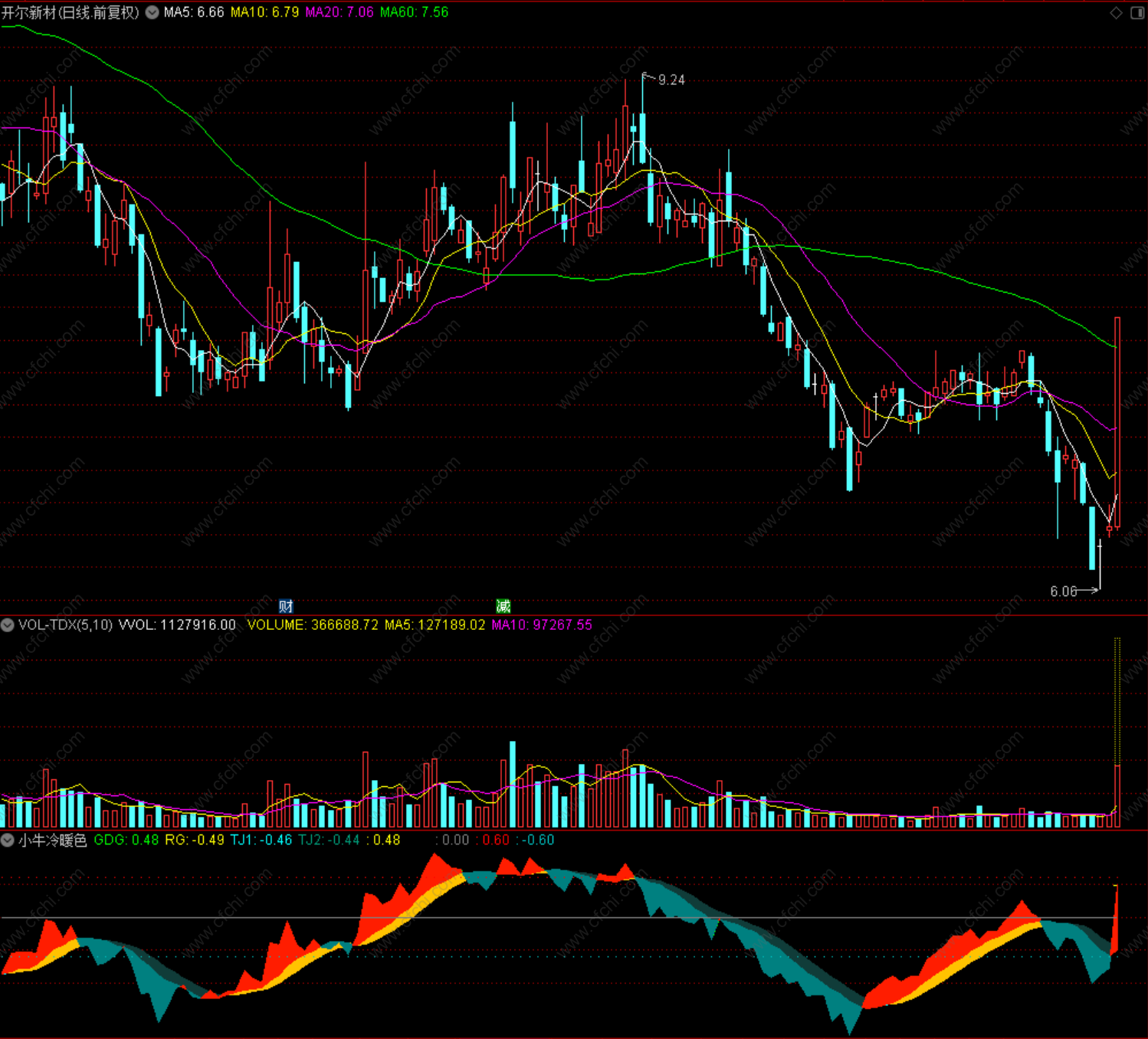
Task: Click the green 减 shareholder reduction marker
Action: tap(503, 606)
